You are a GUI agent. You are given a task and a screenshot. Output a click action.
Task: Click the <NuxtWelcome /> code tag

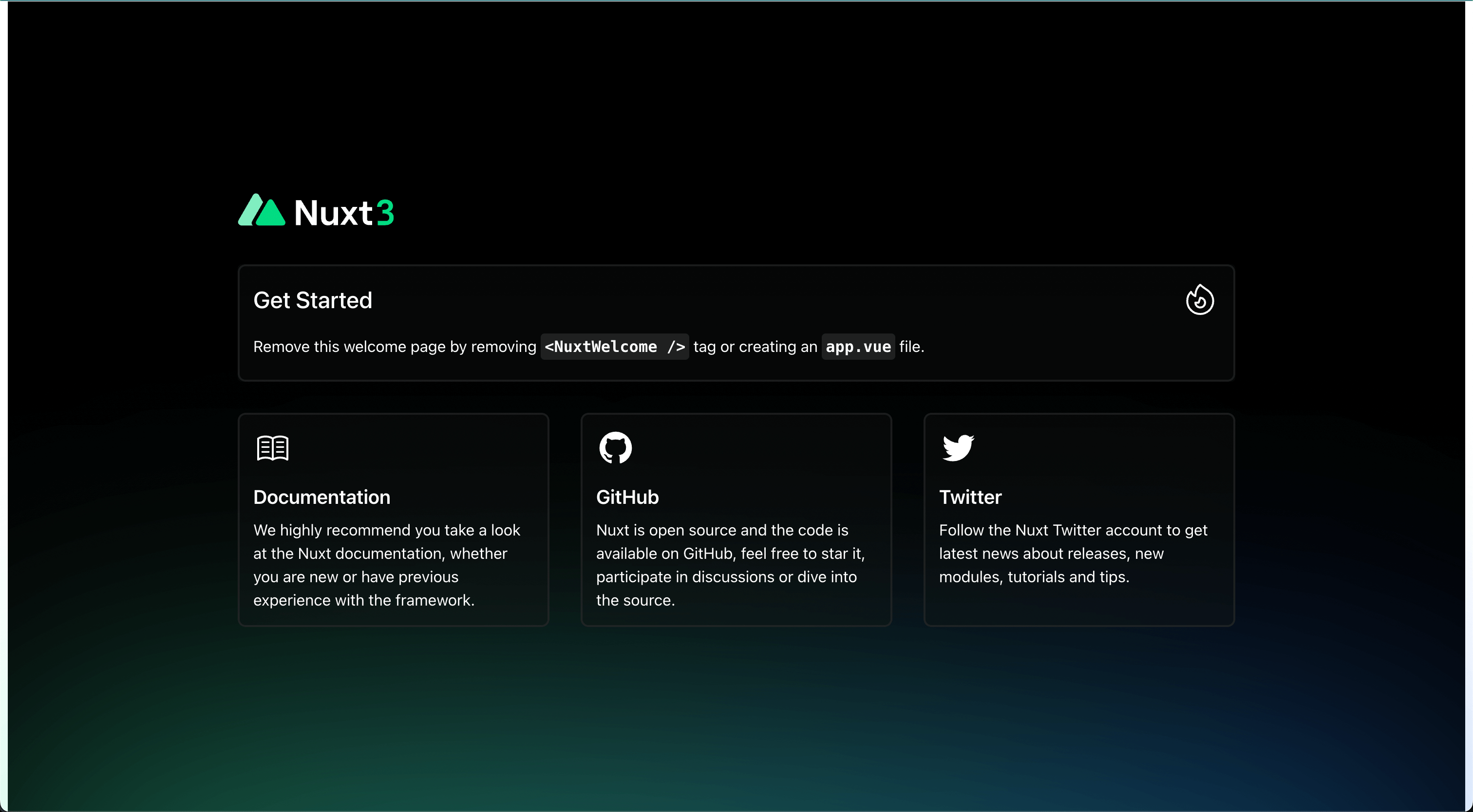coord(615,346)
